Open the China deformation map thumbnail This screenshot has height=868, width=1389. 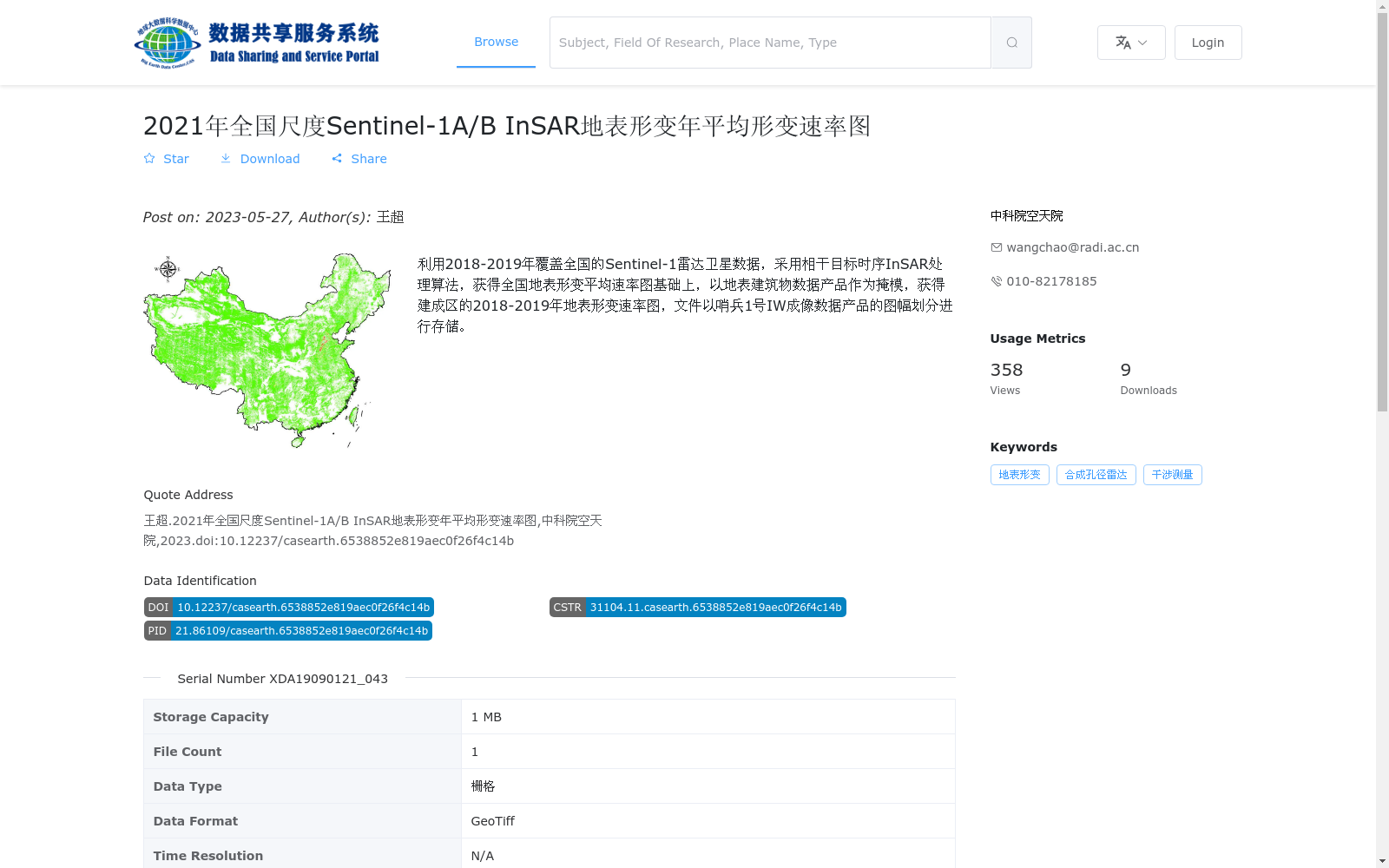pos(267,351)
